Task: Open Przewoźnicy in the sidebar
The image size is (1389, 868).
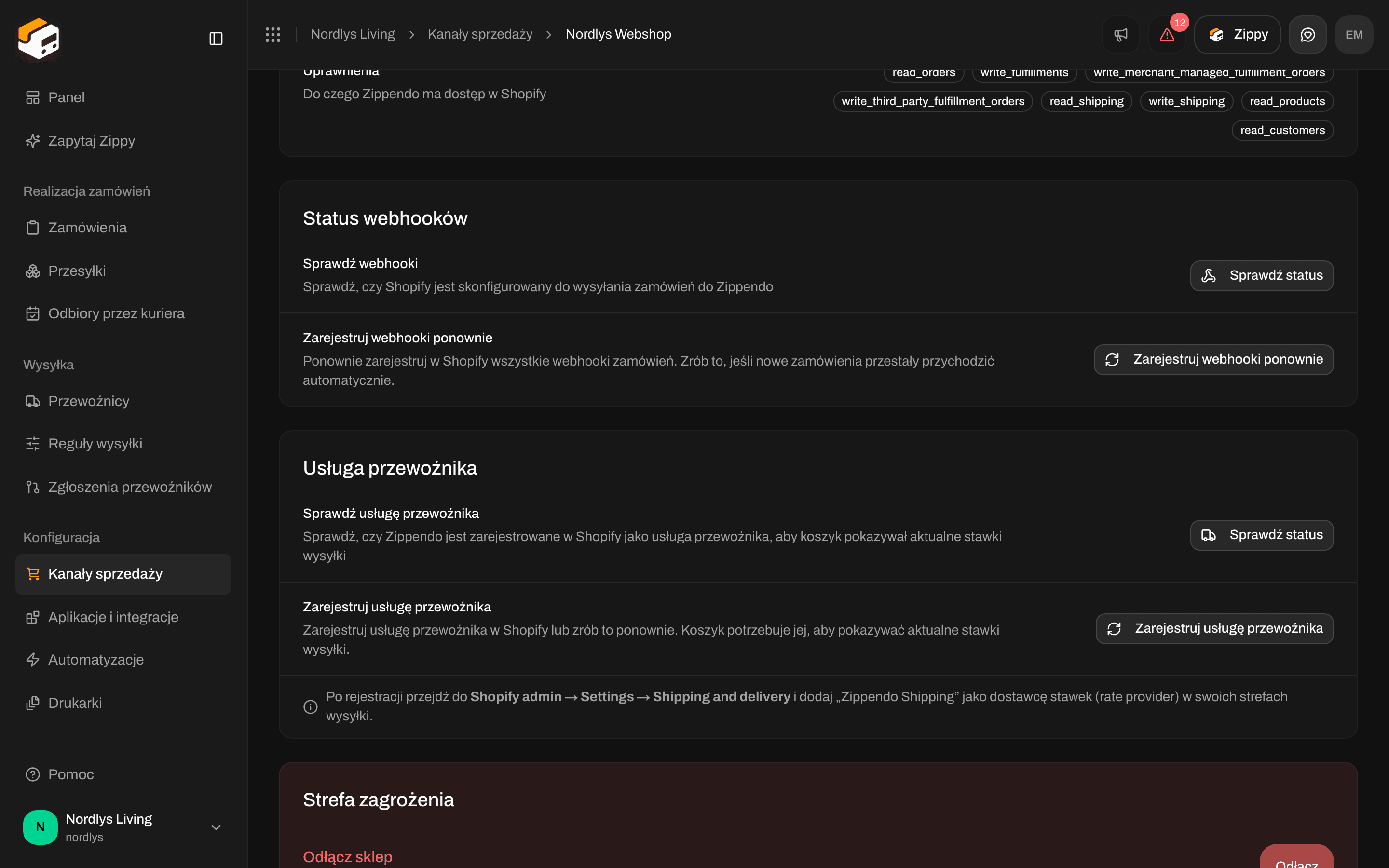Action: click(x=123, y=401)
